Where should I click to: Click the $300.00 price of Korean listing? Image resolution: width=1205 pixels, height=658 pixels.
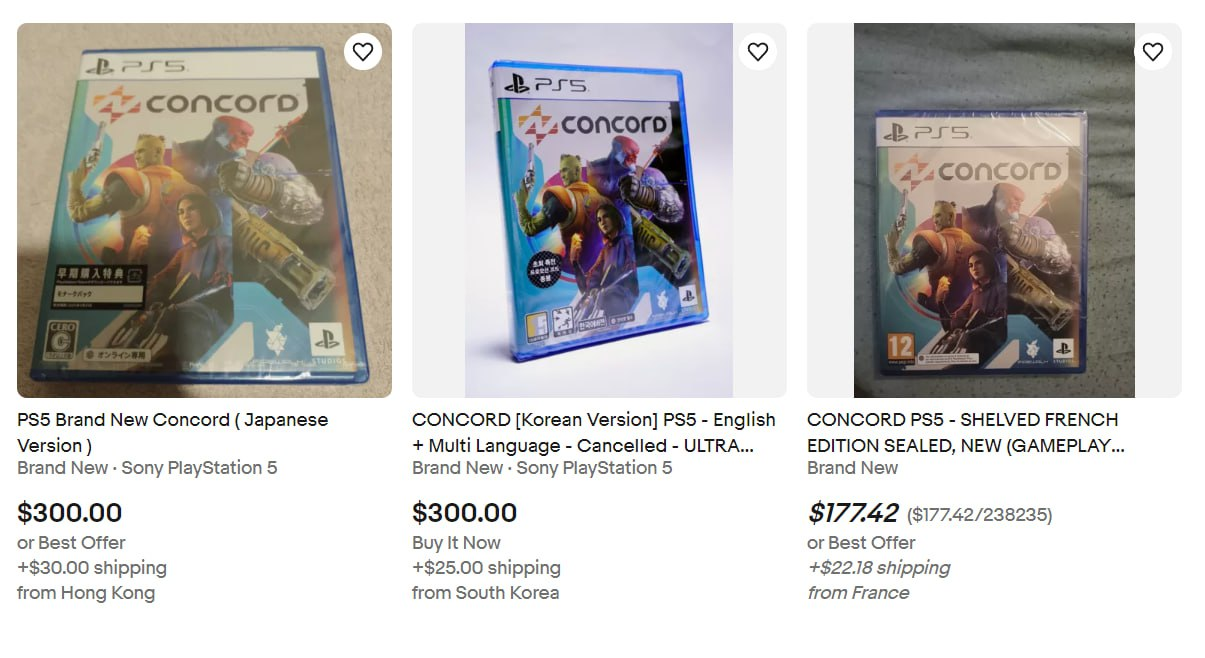click(x=465, y=513)
